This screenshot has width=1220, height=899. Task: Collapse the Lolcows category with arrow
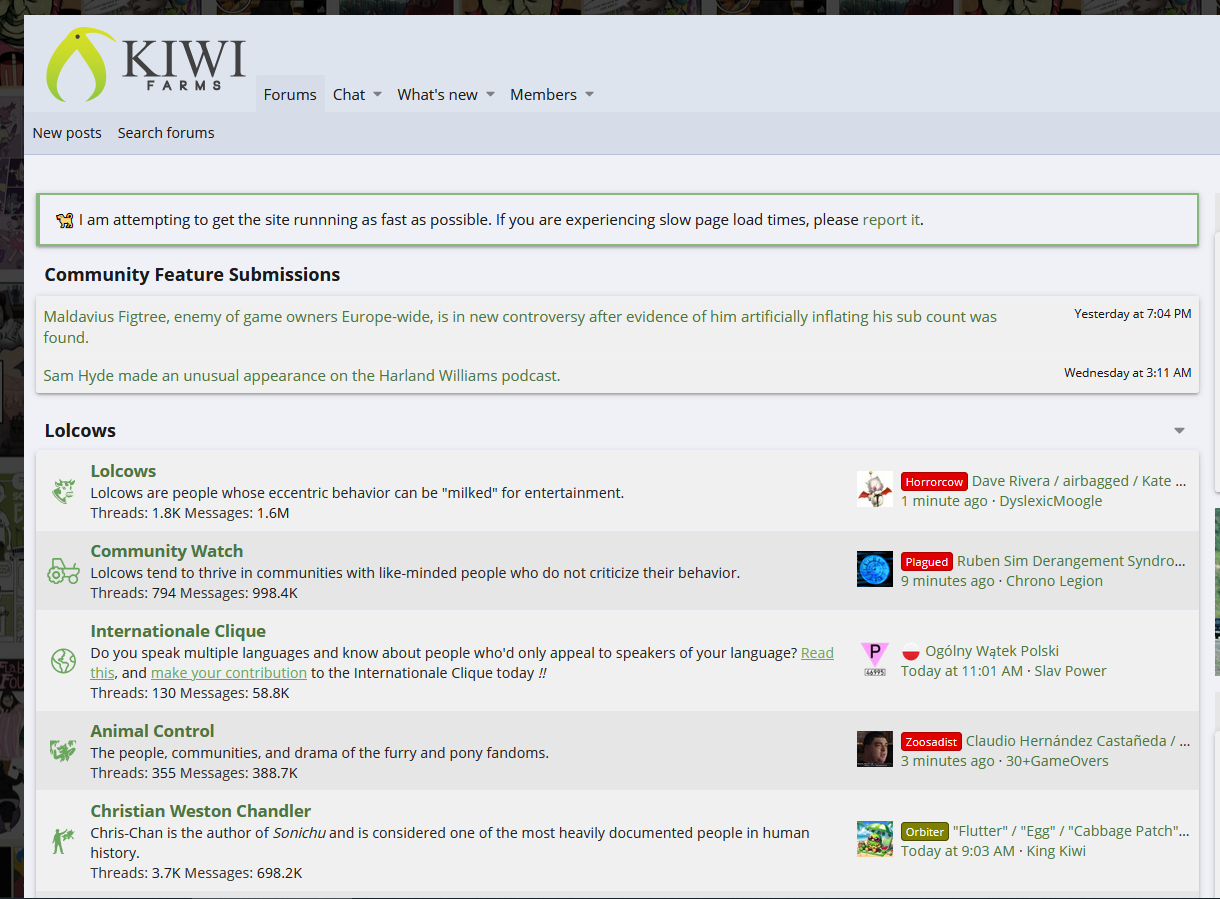tap(1179, 431)
